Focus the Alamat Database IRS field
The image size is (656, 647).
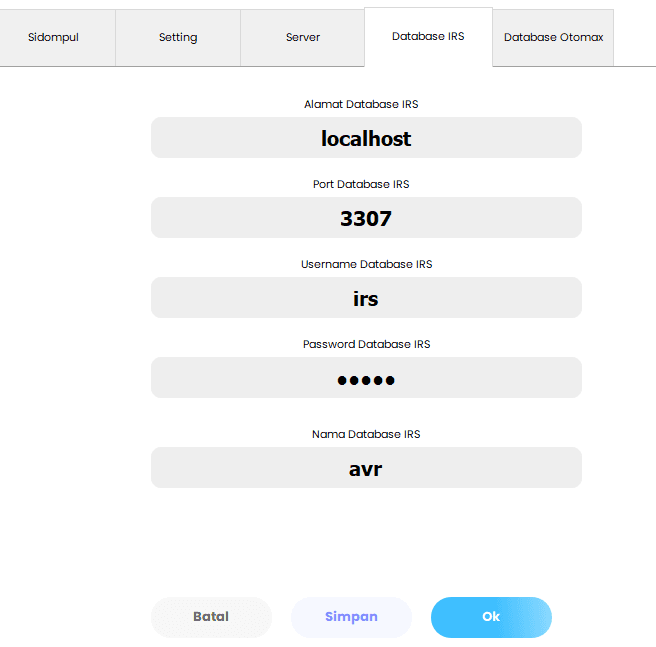coord(366,138)
